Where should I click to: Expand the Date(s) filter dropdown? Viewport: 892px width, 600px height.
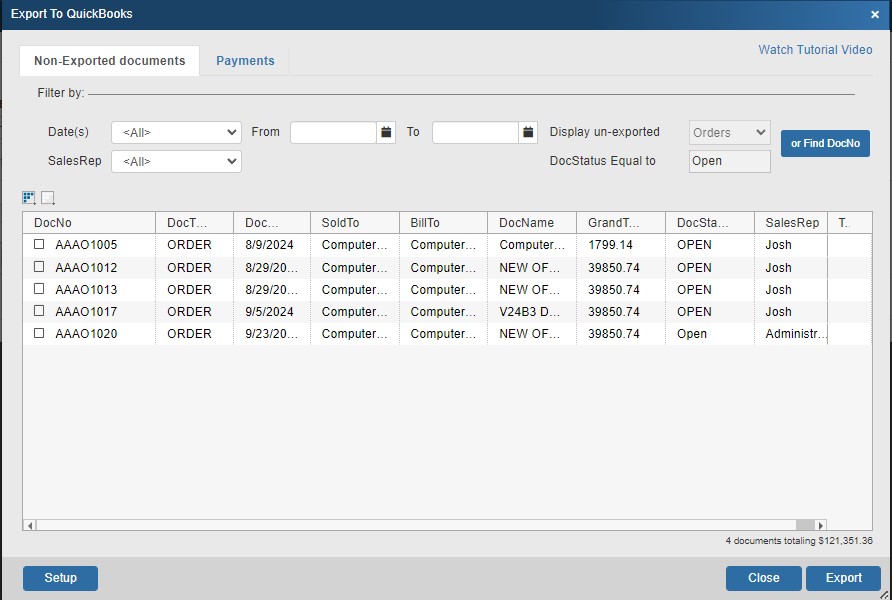pos(176,132)
